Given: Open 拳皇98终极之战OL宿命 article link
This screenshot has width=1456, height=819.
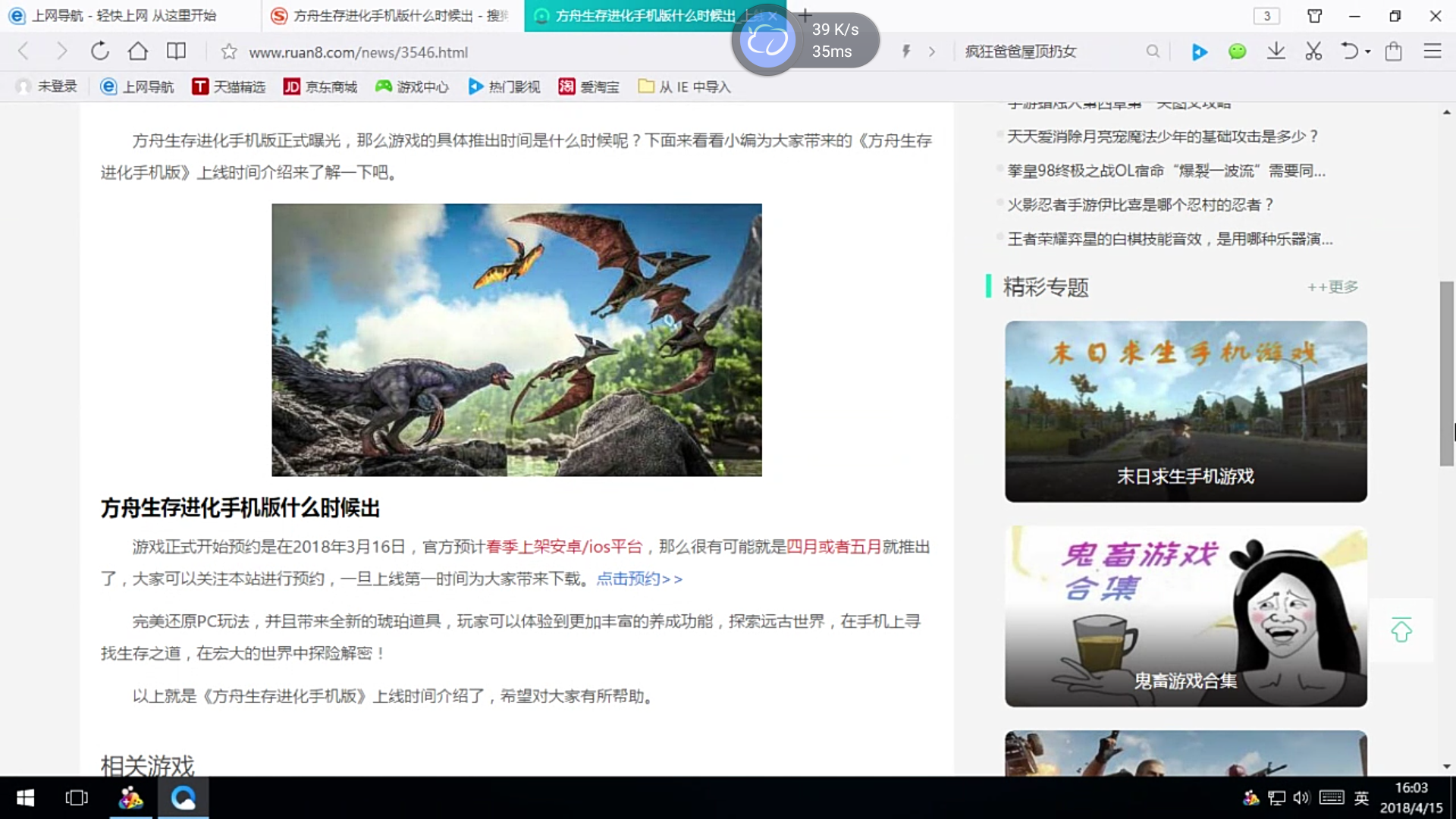Looking at the screenshot, I should [1166, 171].
